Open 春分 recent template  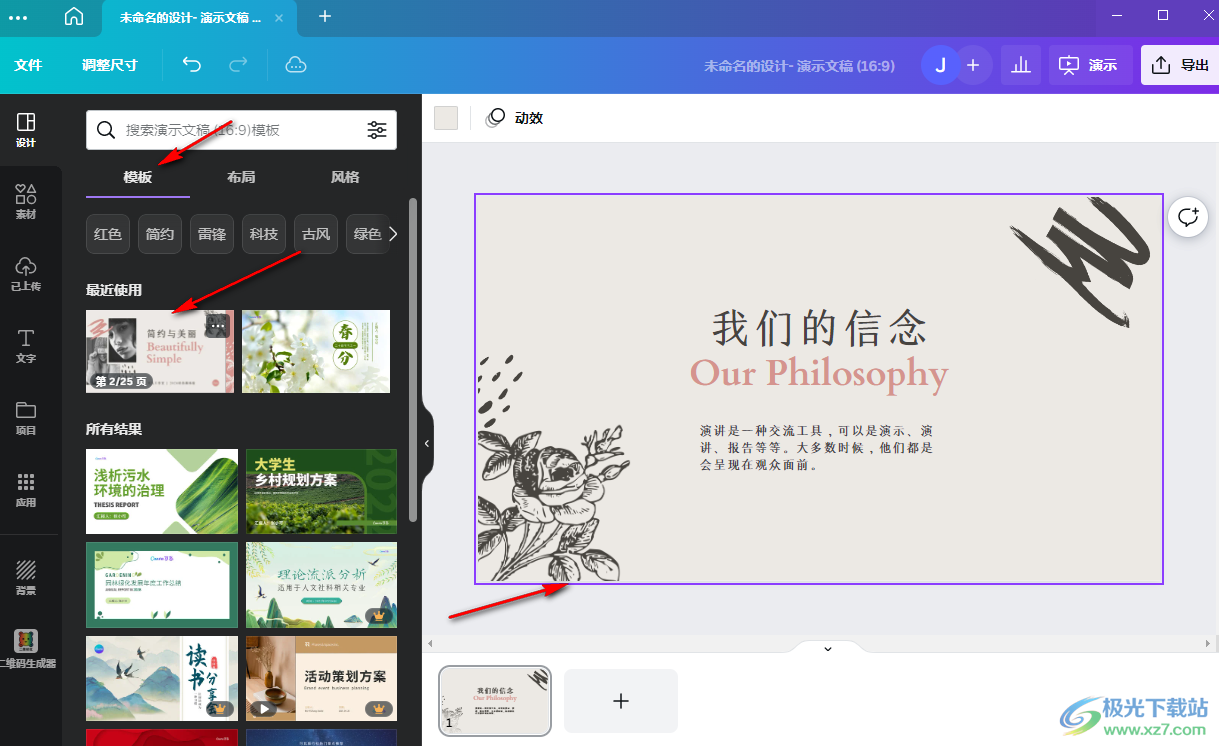316,351
